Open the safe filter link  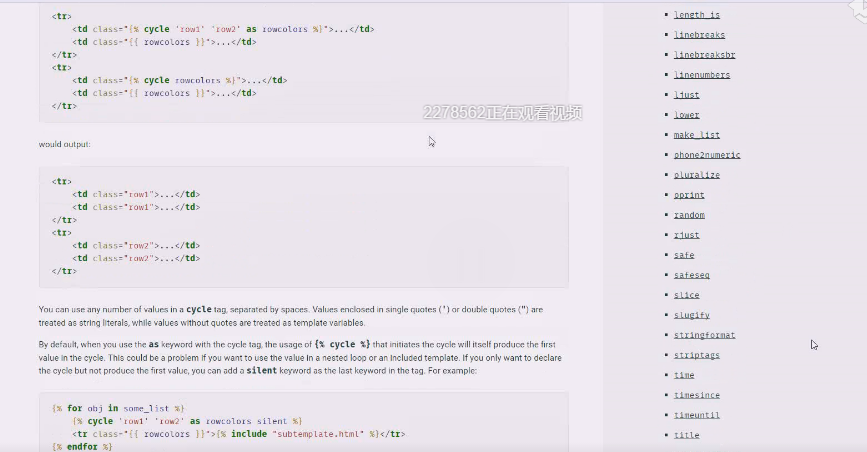(x=684, y=255)
